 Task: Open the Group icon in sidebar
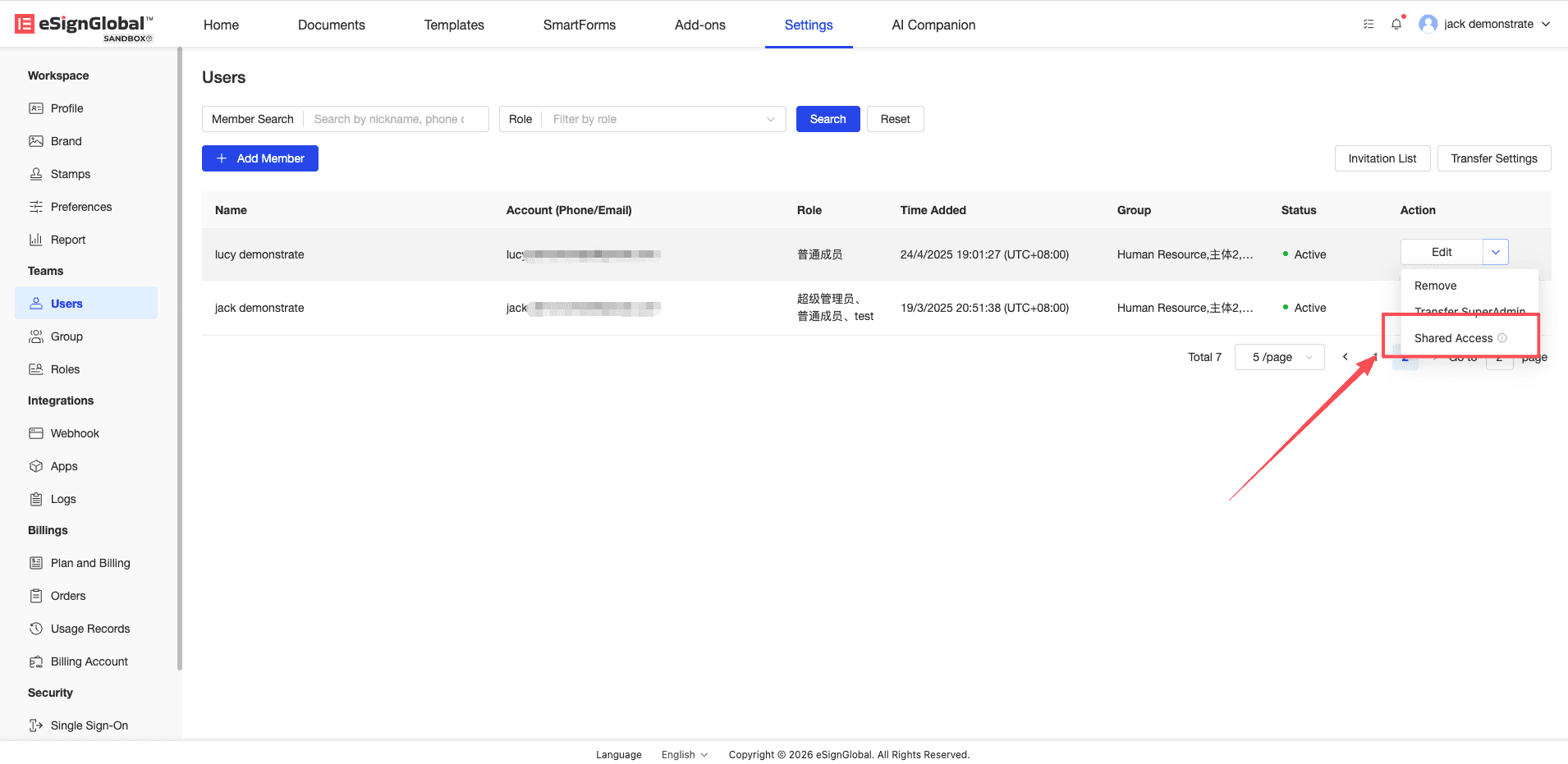36,336
